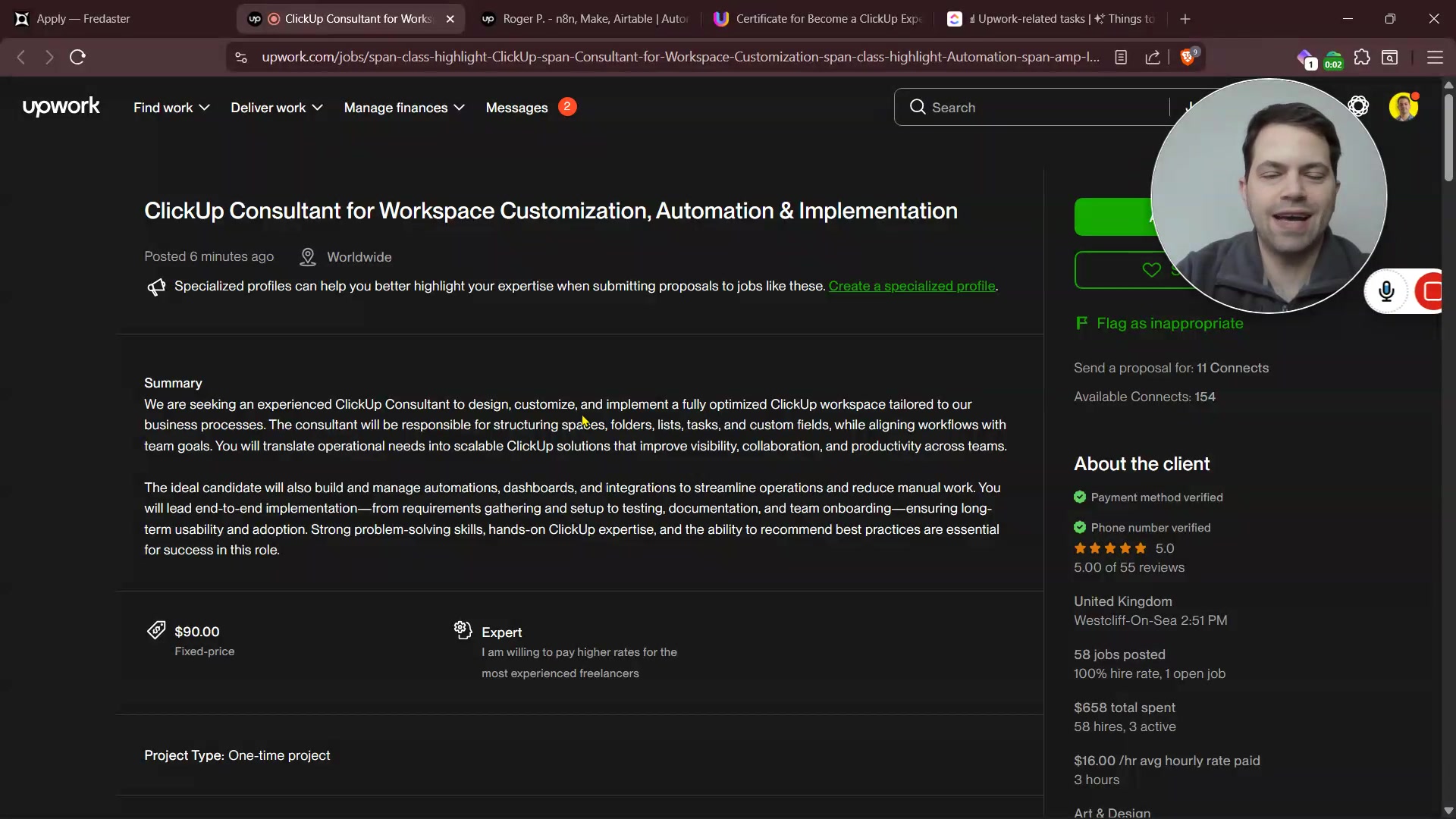Click the Upwork logo
1456x819 pixels.
point(61,107)
